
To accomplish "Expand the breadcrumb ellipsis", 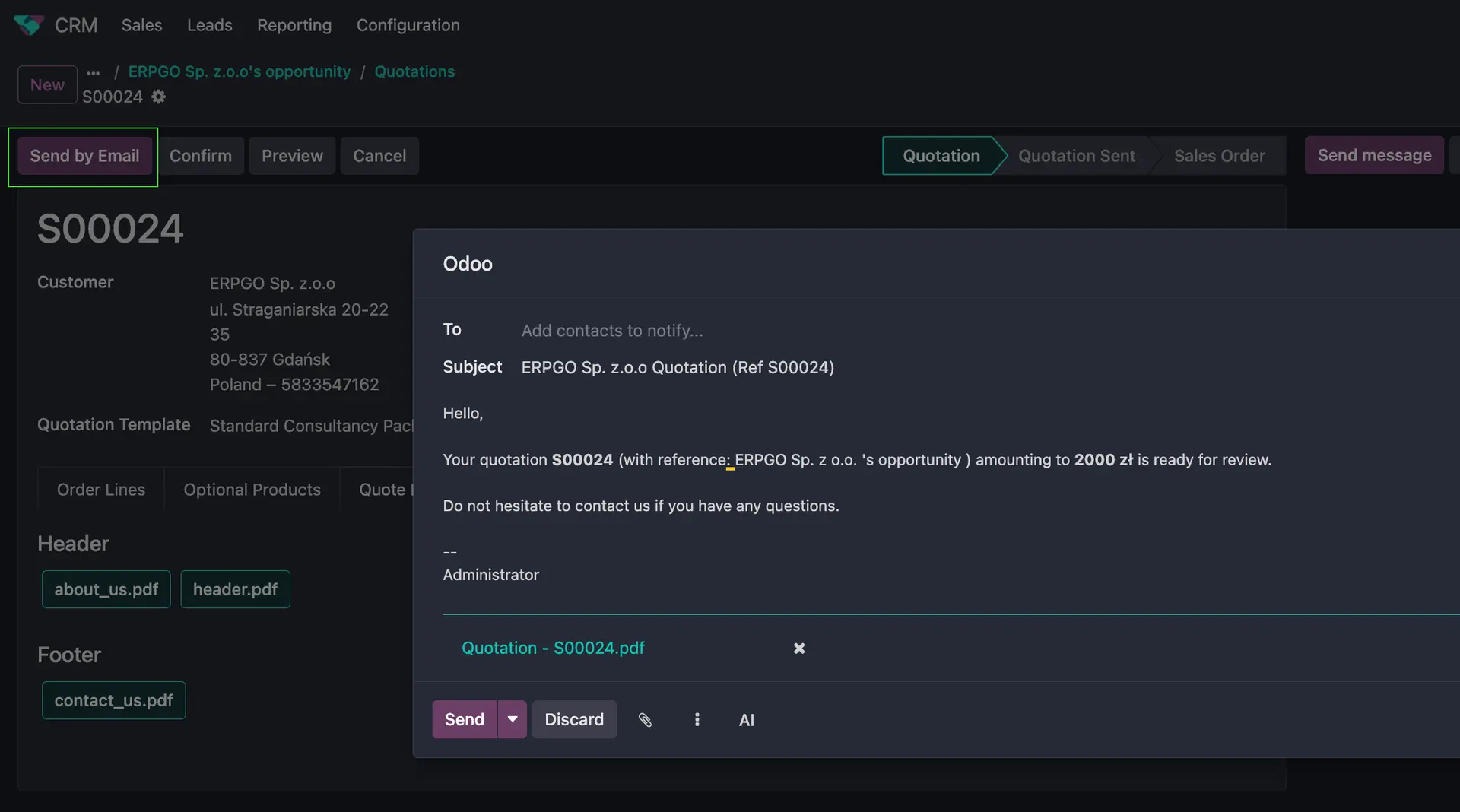I will (94, 73).
